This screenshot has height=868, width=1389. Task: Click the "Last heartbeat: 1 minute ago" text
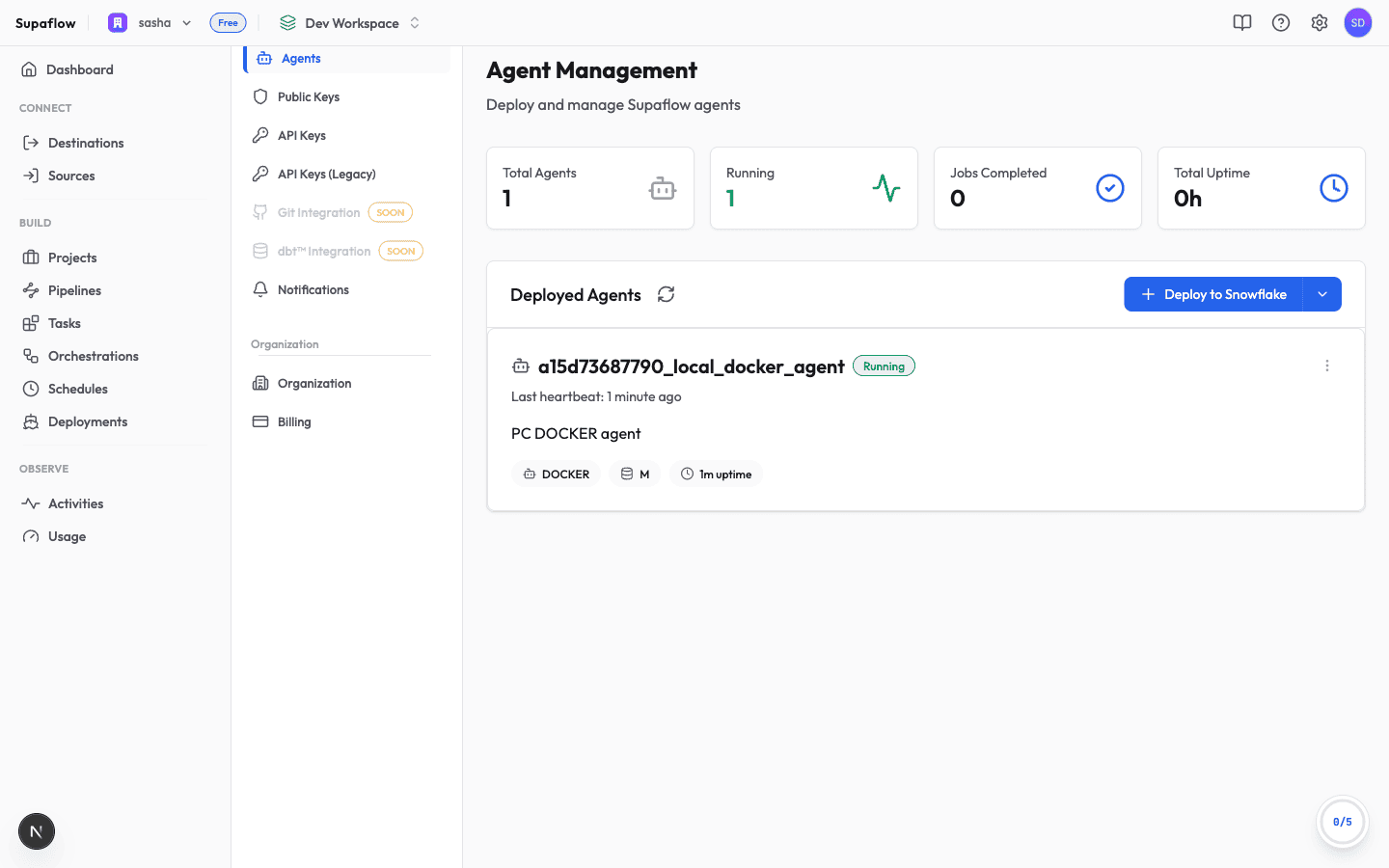tap(596, 396)
